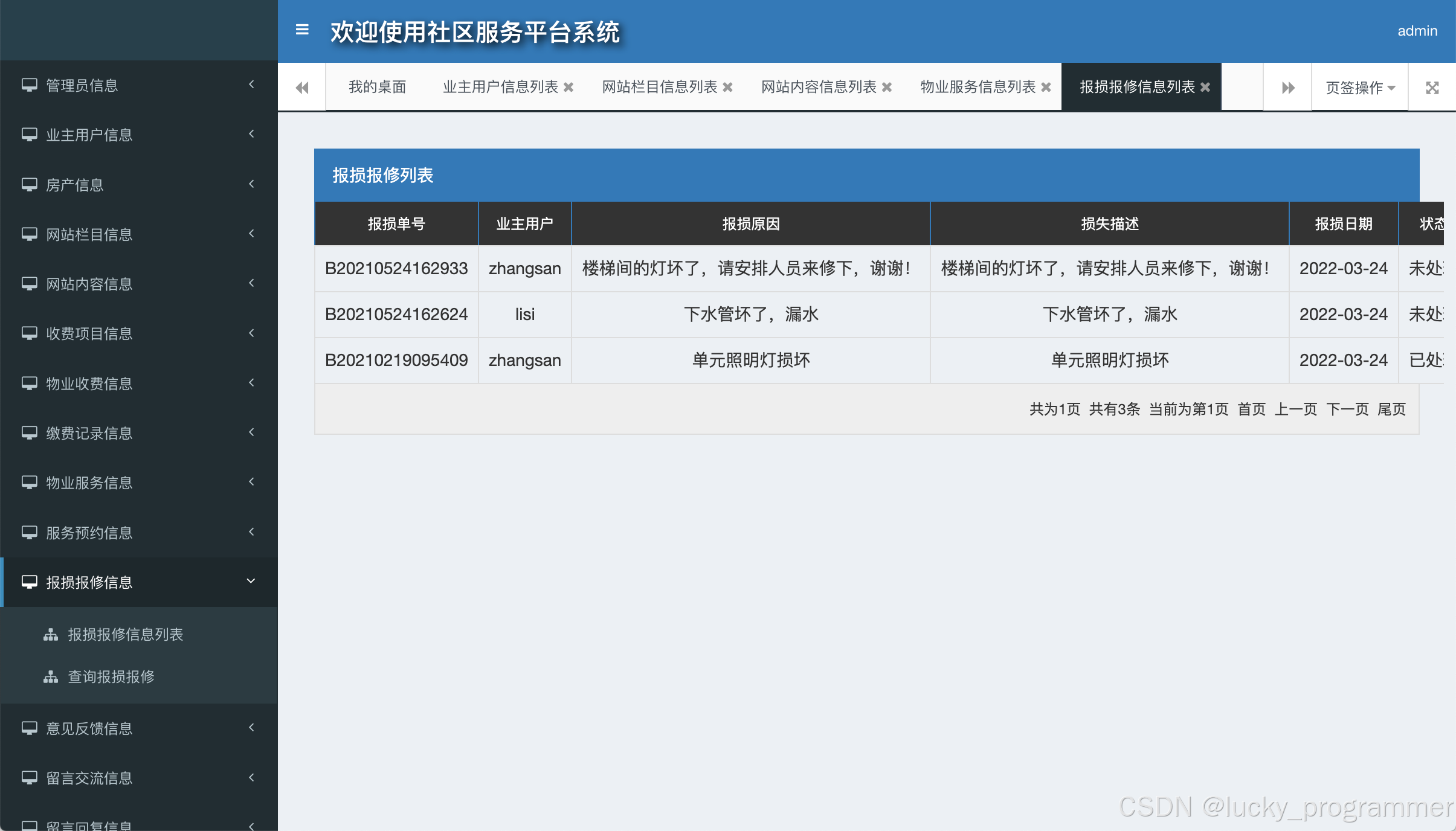The image size is (1456, 831).
Task: Open 报损报修信息列表 submenu item
Action: point(125,634)
